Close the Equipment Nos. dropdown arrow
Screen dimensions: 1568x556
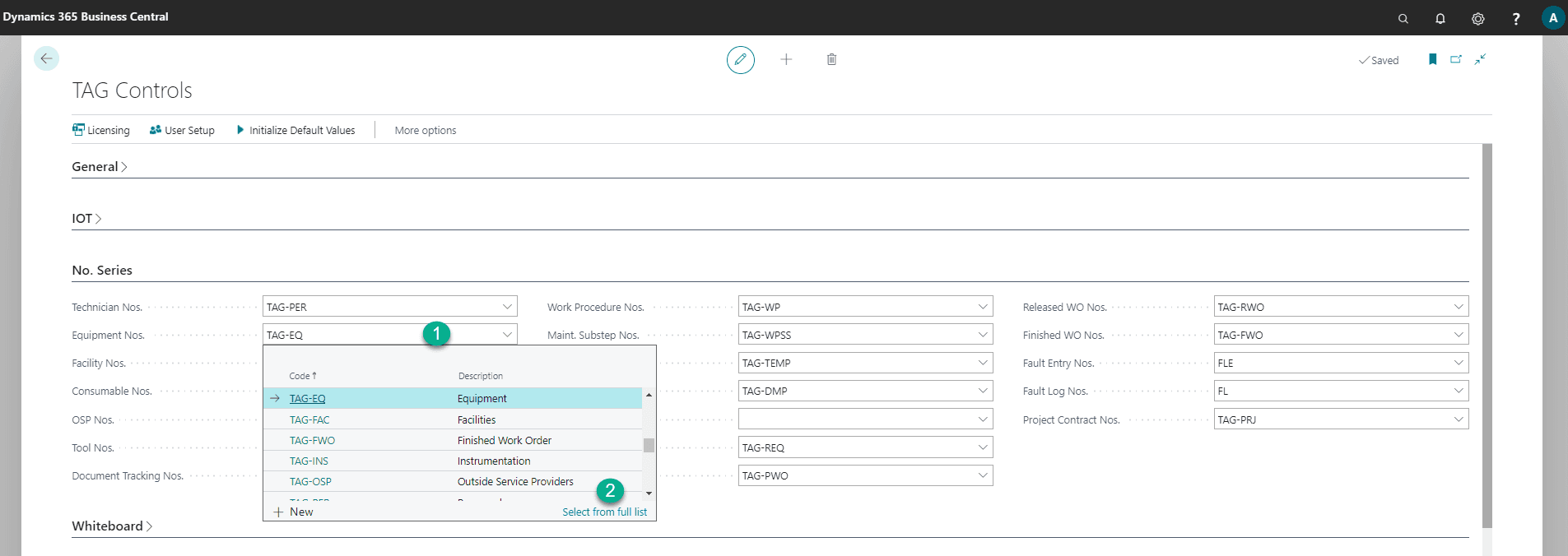point(507,335)
